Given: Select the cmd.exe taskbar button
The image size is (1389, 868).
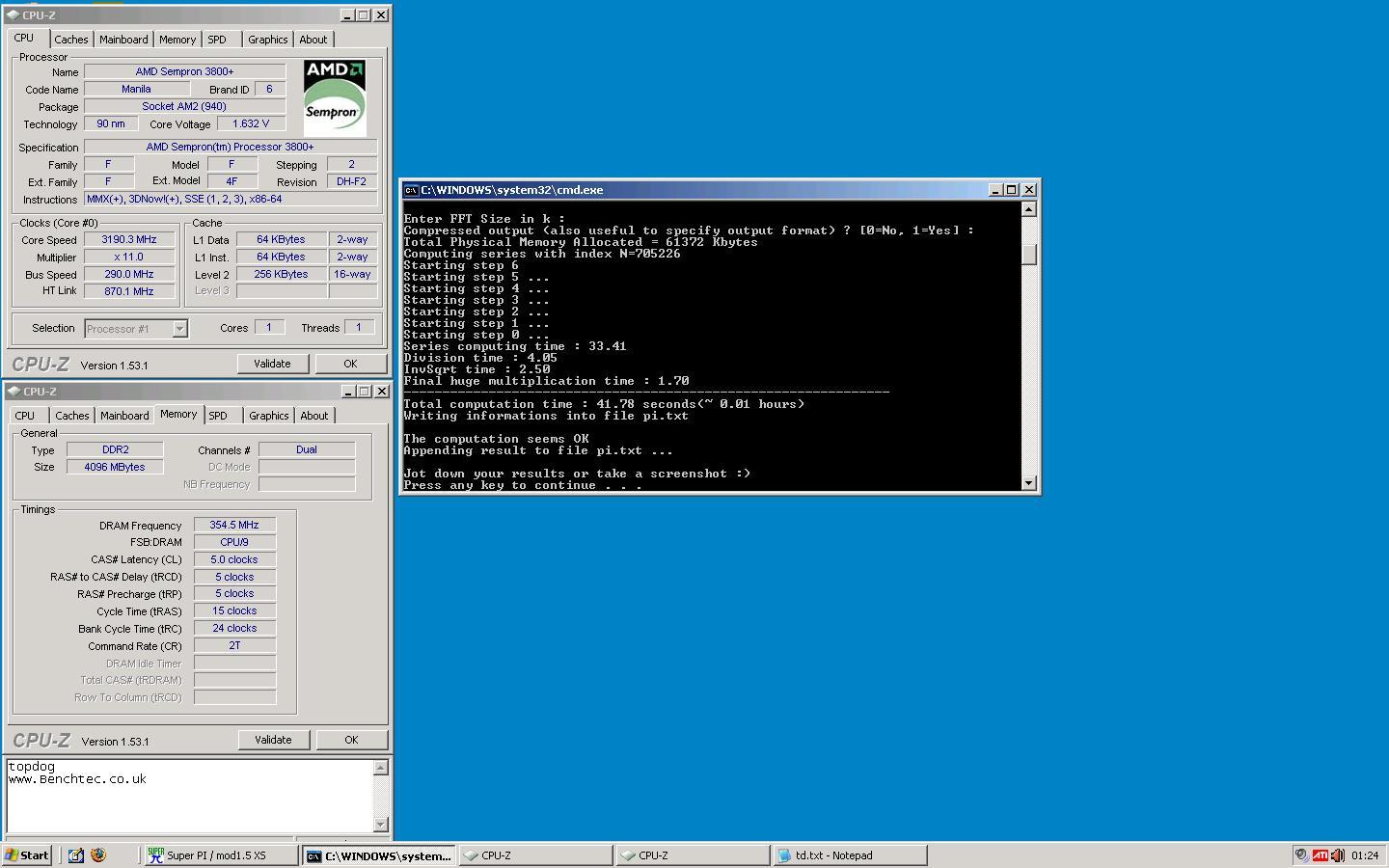Looking at the screenshot, I should [x=379, y=855].
